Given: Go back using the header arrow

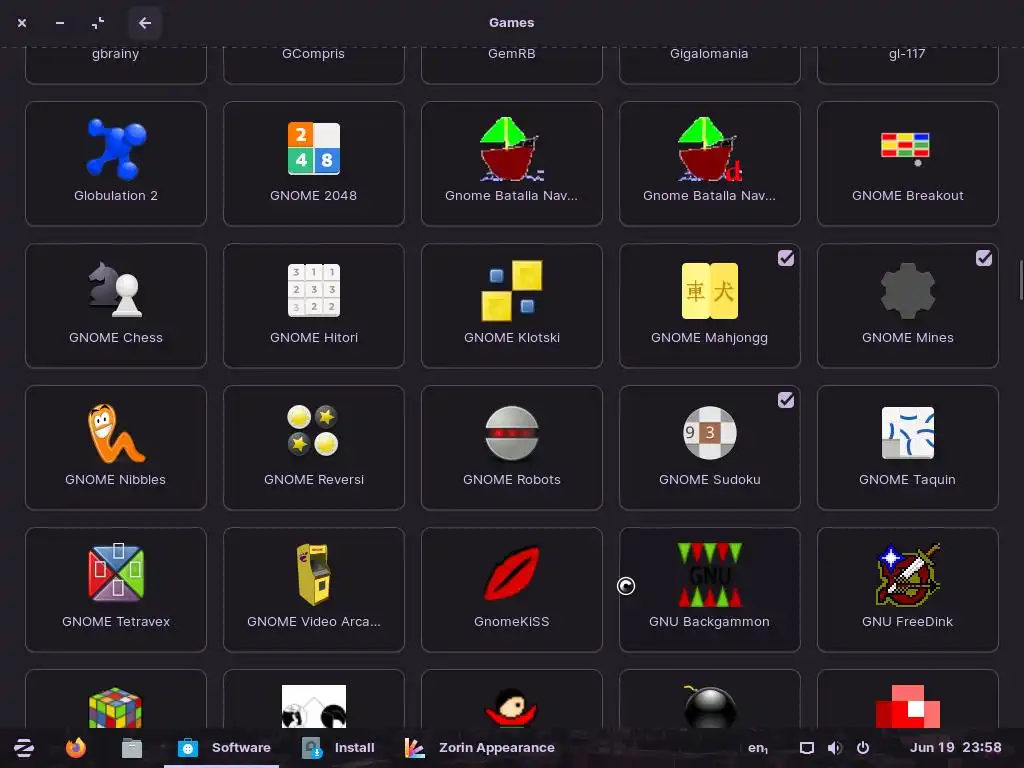Looking at the screenshot, I should (x=145, y=23).
